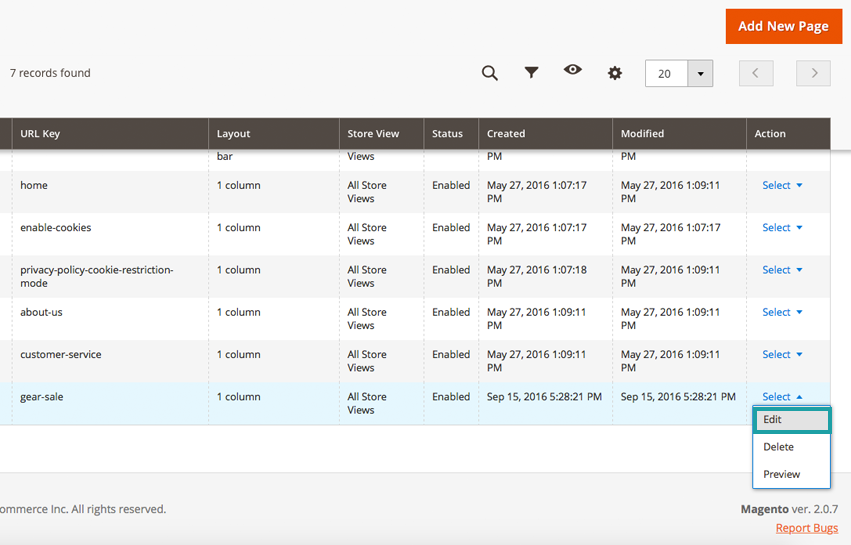
Task: Sort by the Created column header
Action: point(506,134)
